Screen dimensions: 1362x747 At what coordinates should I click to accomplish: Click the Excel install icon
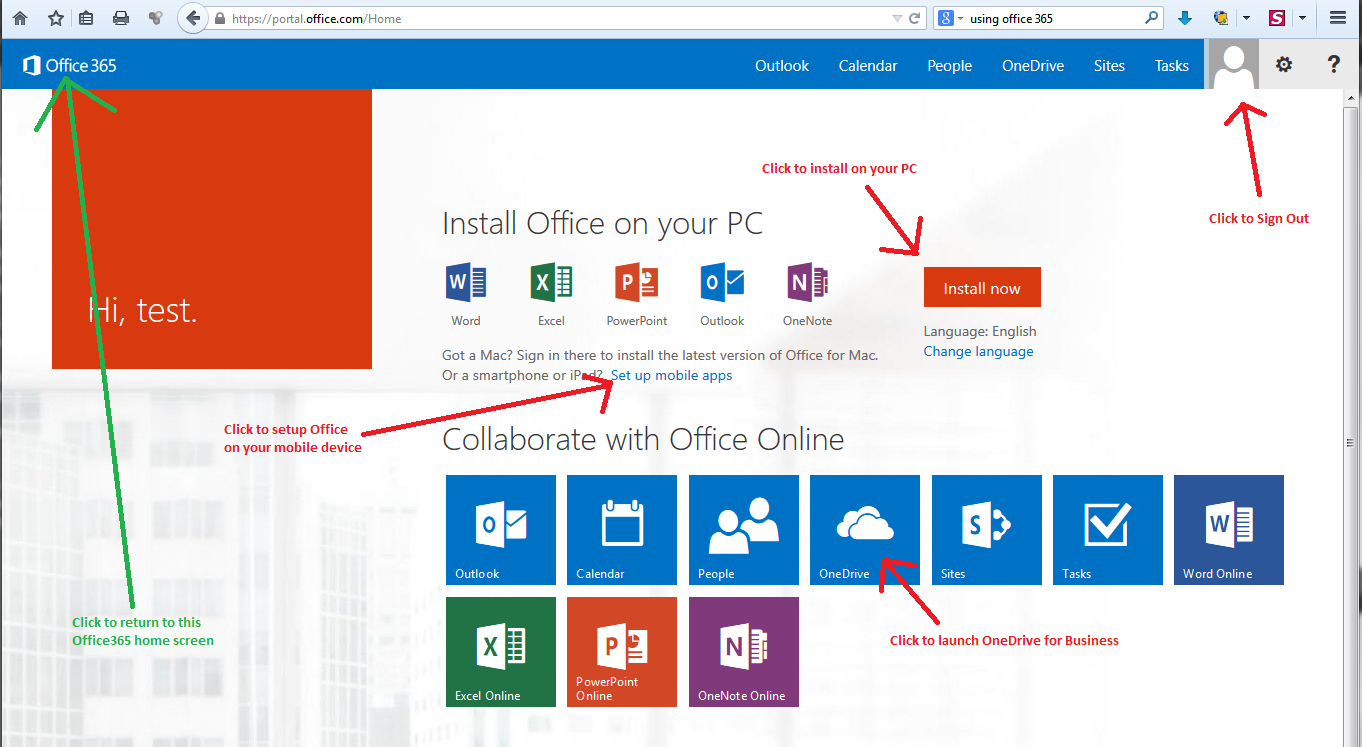click(551, 283)
